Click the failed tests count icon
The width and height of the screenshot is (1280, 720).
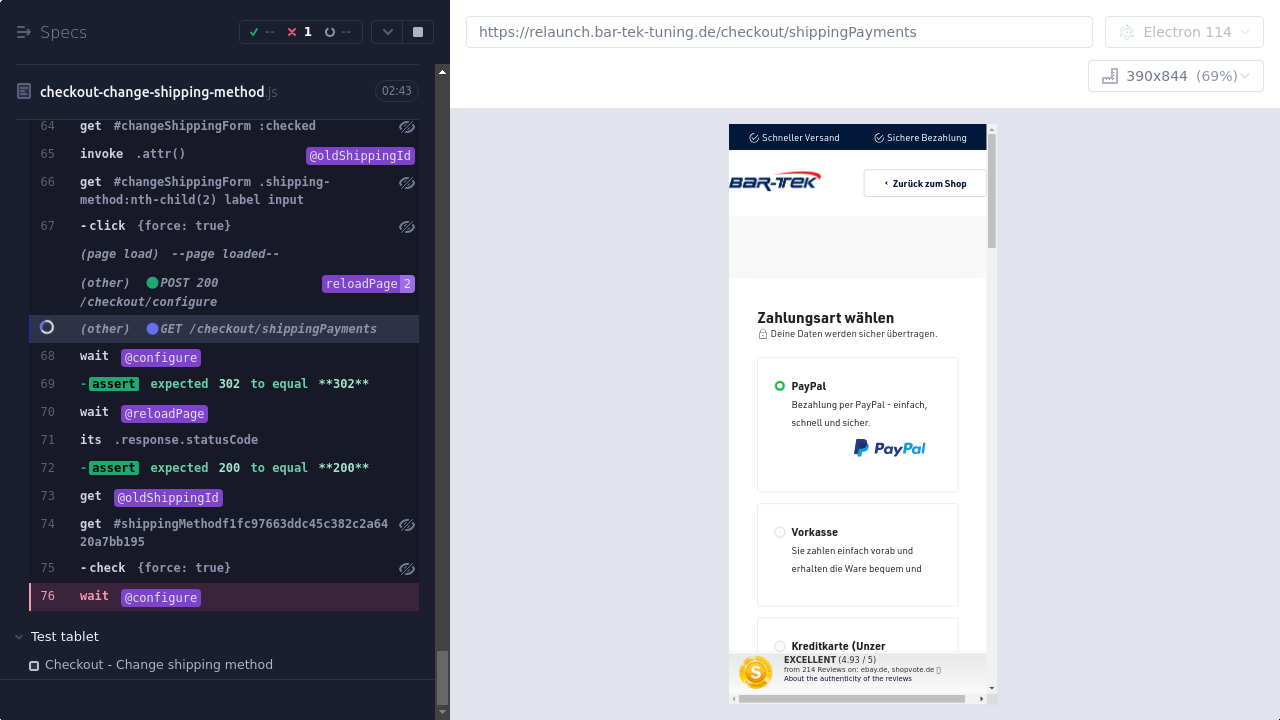click(292, 32)
